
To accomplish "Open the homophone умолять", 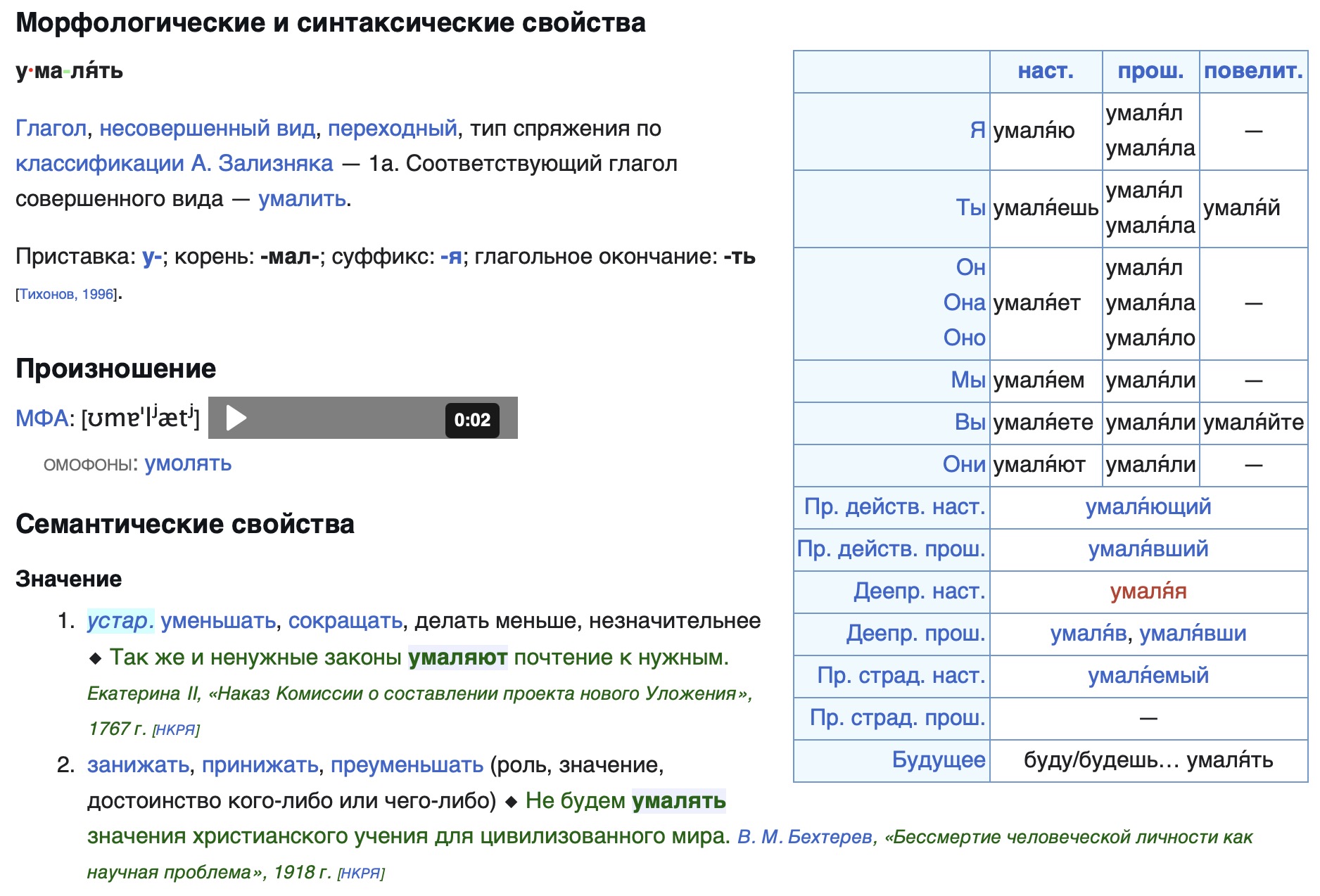I will [x=188, y=464].
